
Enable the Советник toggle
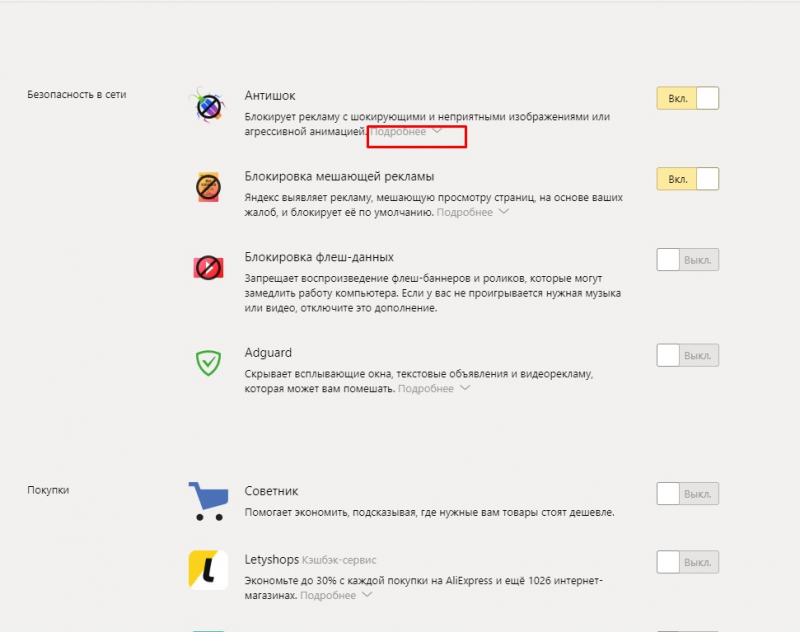pos(687,494)
